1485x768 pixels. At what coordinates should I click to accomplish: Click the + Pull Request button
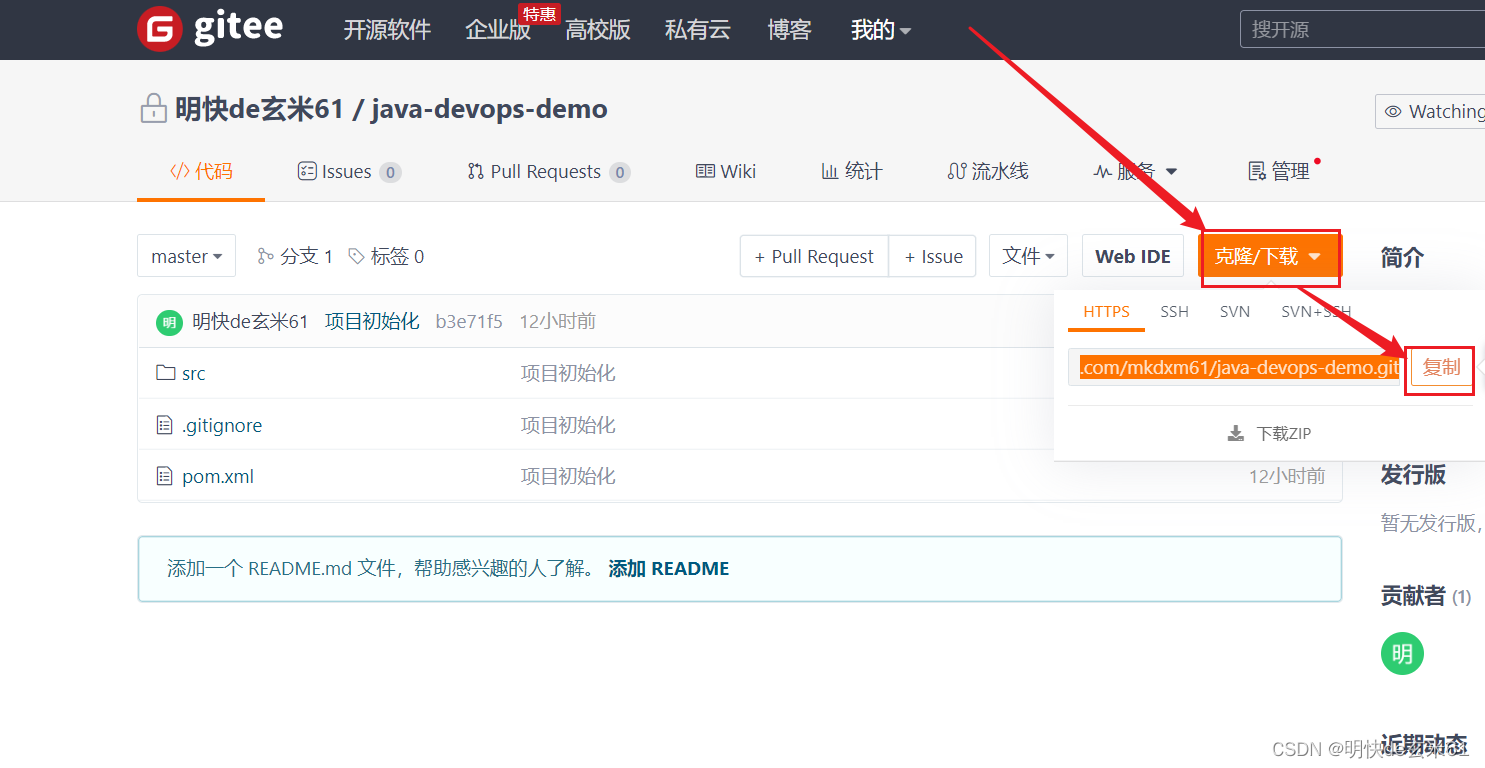click(x=814, y=256)
